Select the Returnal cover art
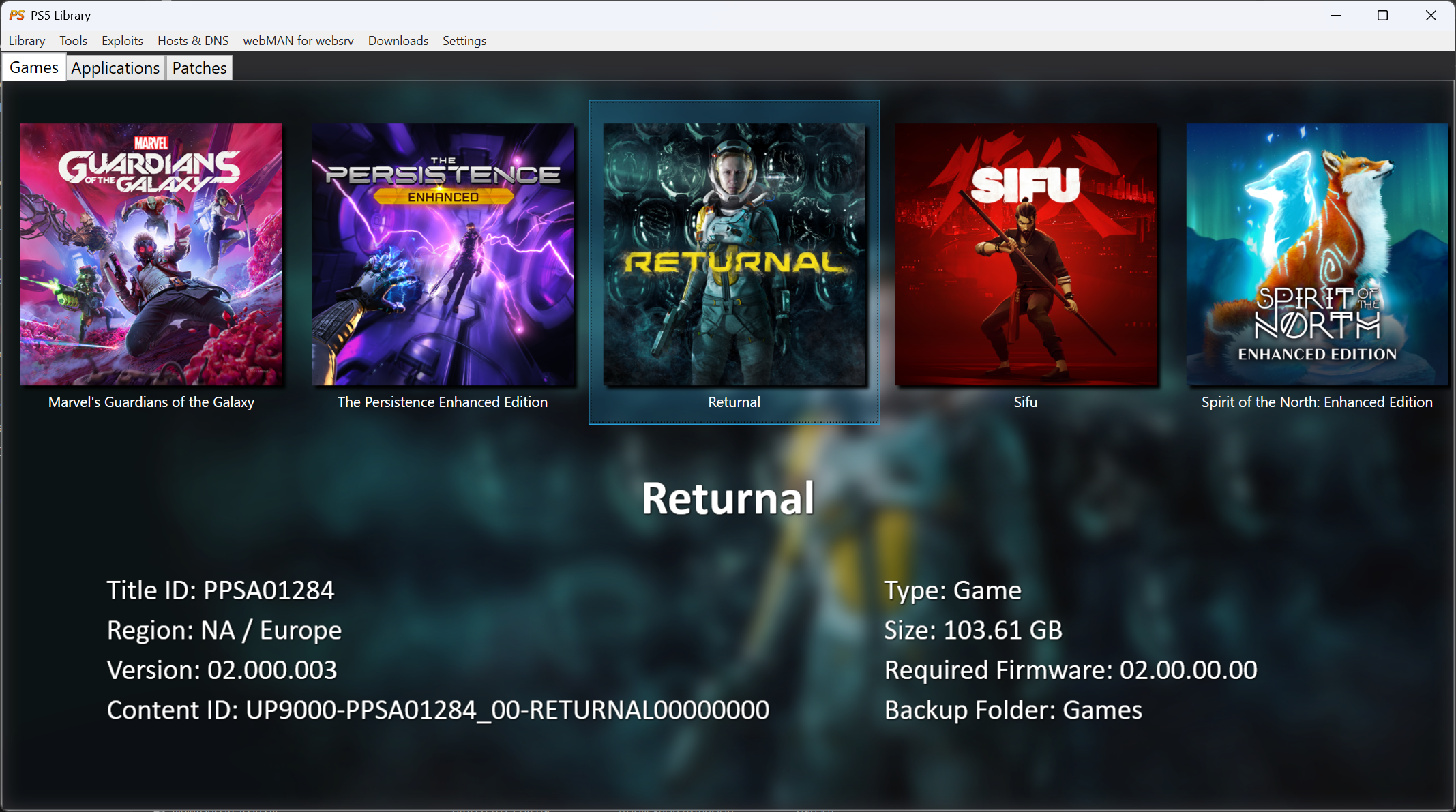The width and height of the screenshot is (1456, 812). click(x=734, y=254)
